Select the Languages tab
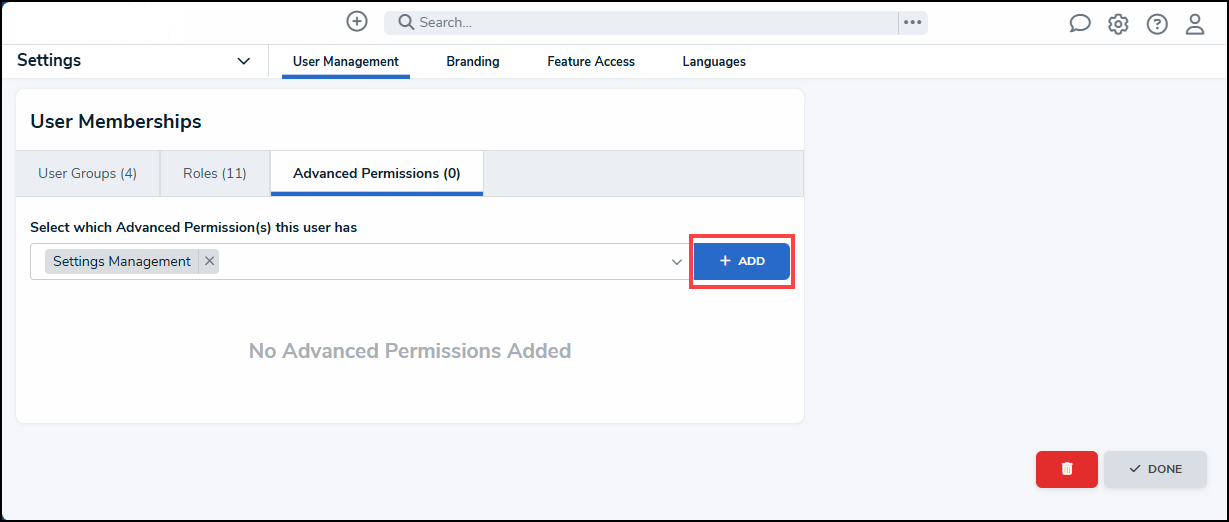 click(x=714, y=61)
